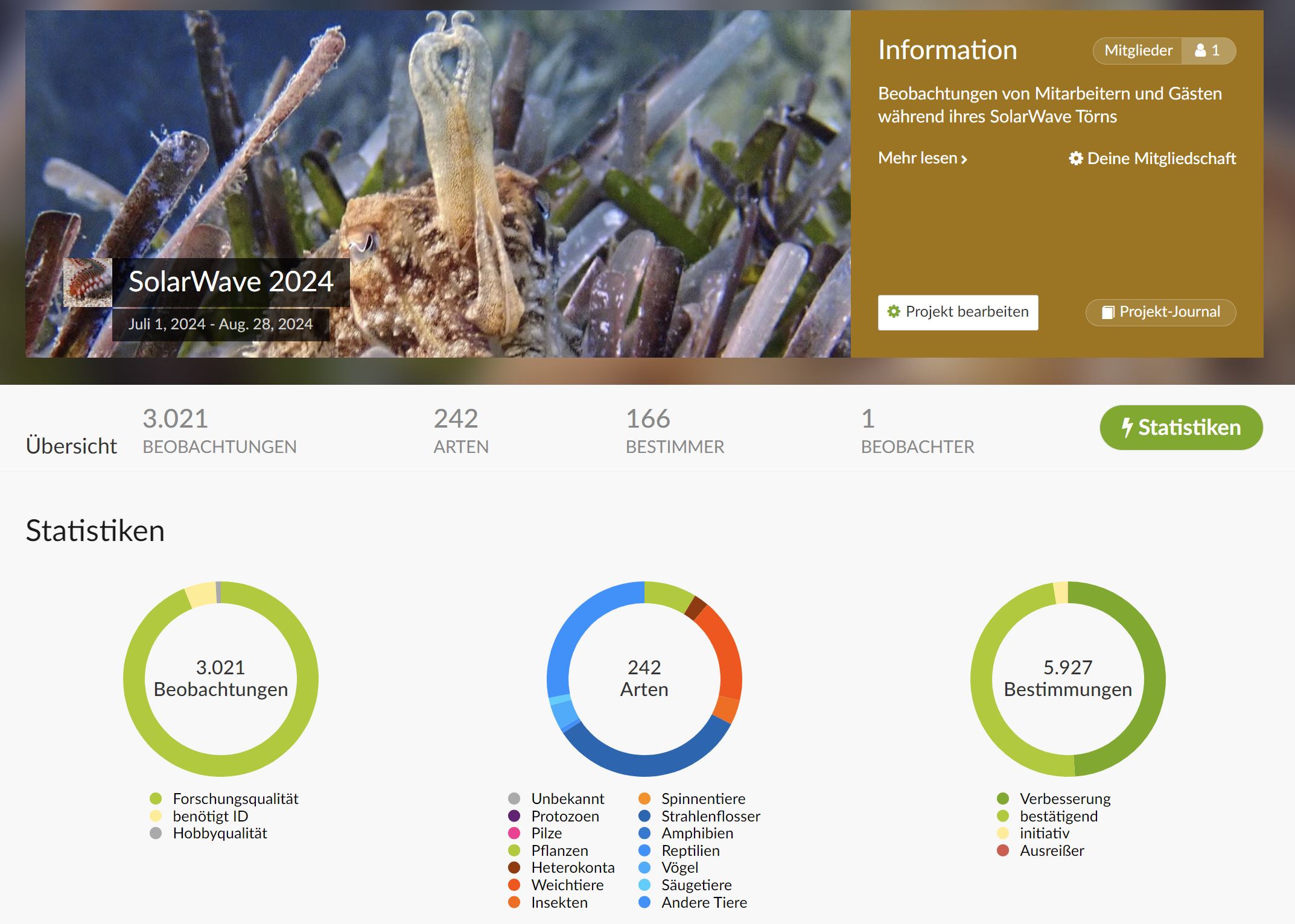Click the Forschungsqualität legend color dot
This screenshot has height=924, width=1295.
coord(156,799)
